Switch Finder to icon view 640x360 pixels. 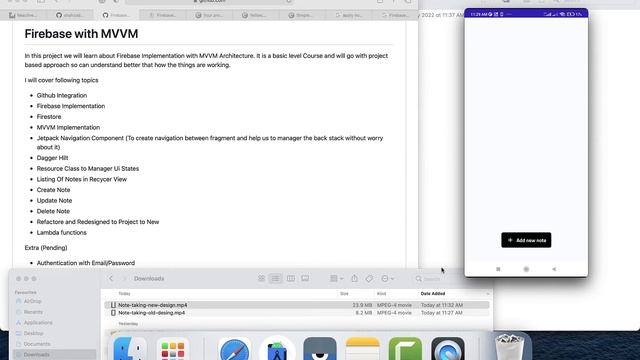tap(261, 279)
